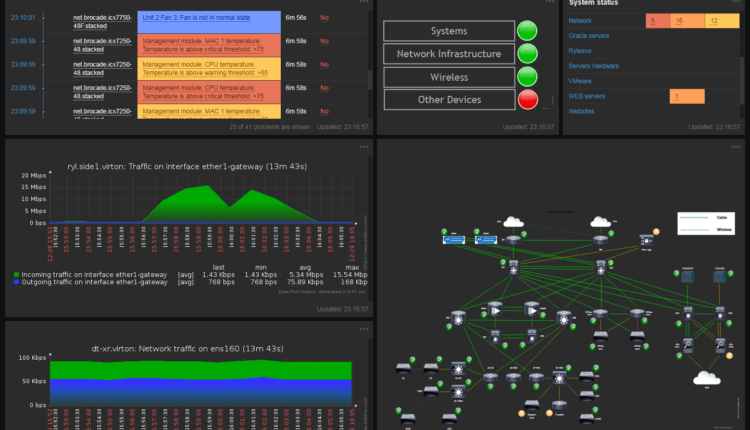Select the right magnifier node in map

pyautogui.click(x=720, y=344)
